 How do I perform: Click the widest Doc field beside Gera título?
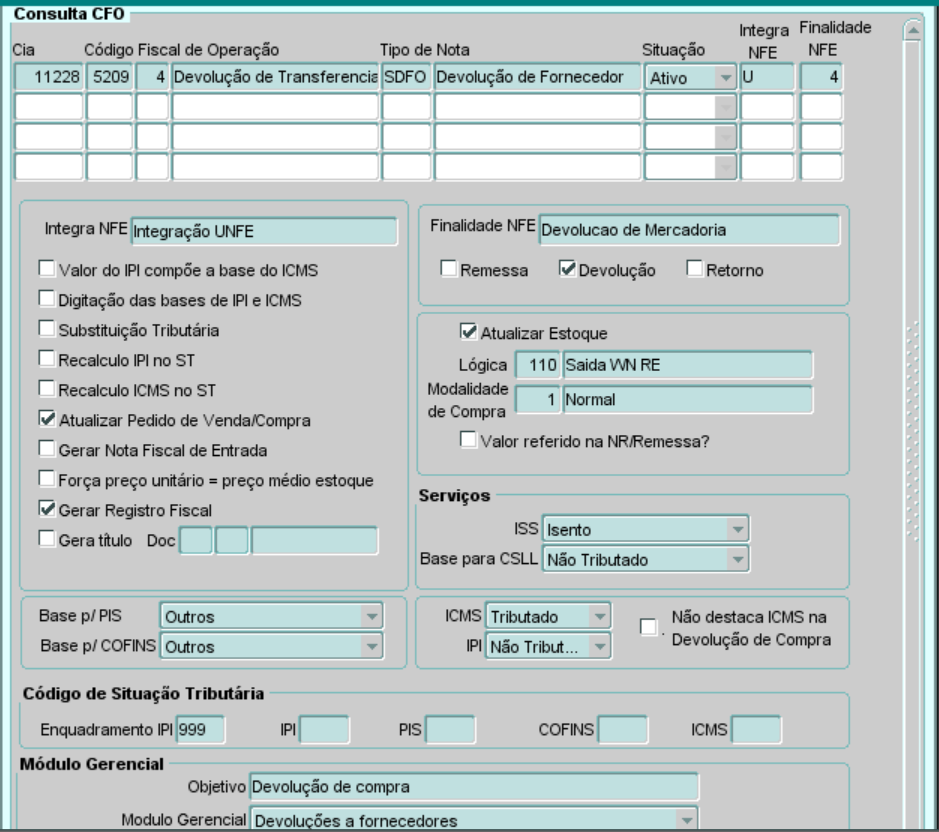[x=314, y=540]
